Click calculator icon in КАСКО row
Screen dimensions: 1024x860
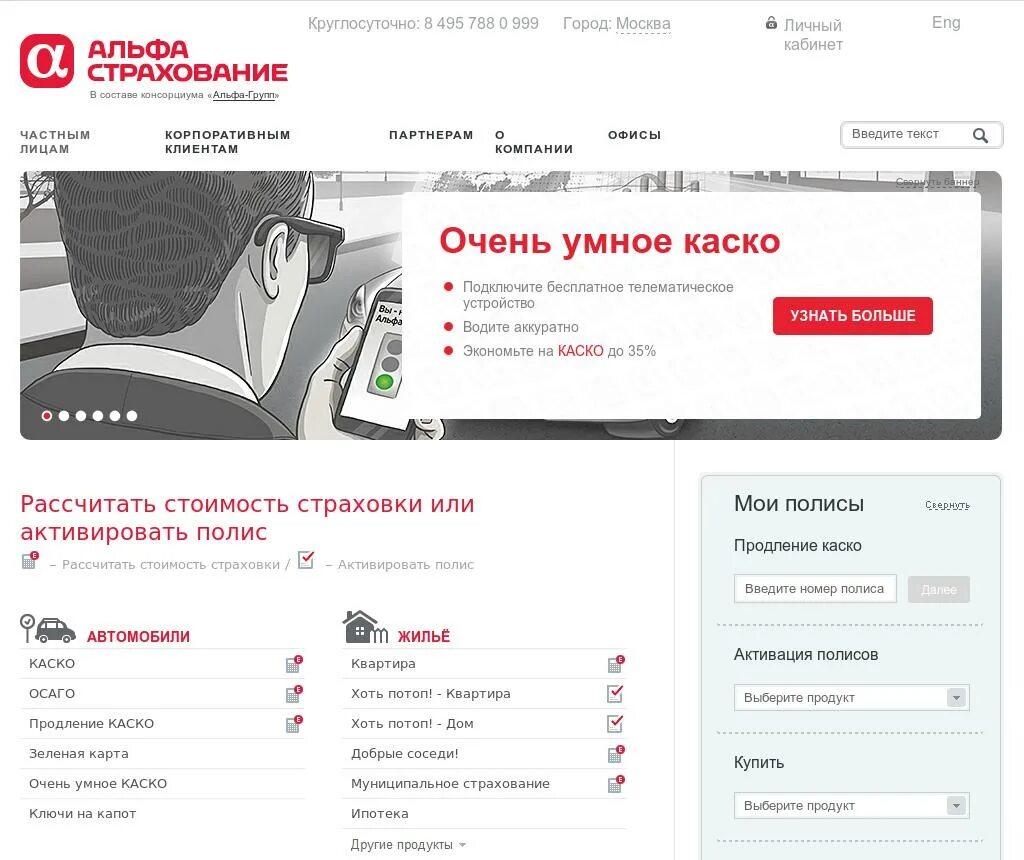click(x=294, y=664)
